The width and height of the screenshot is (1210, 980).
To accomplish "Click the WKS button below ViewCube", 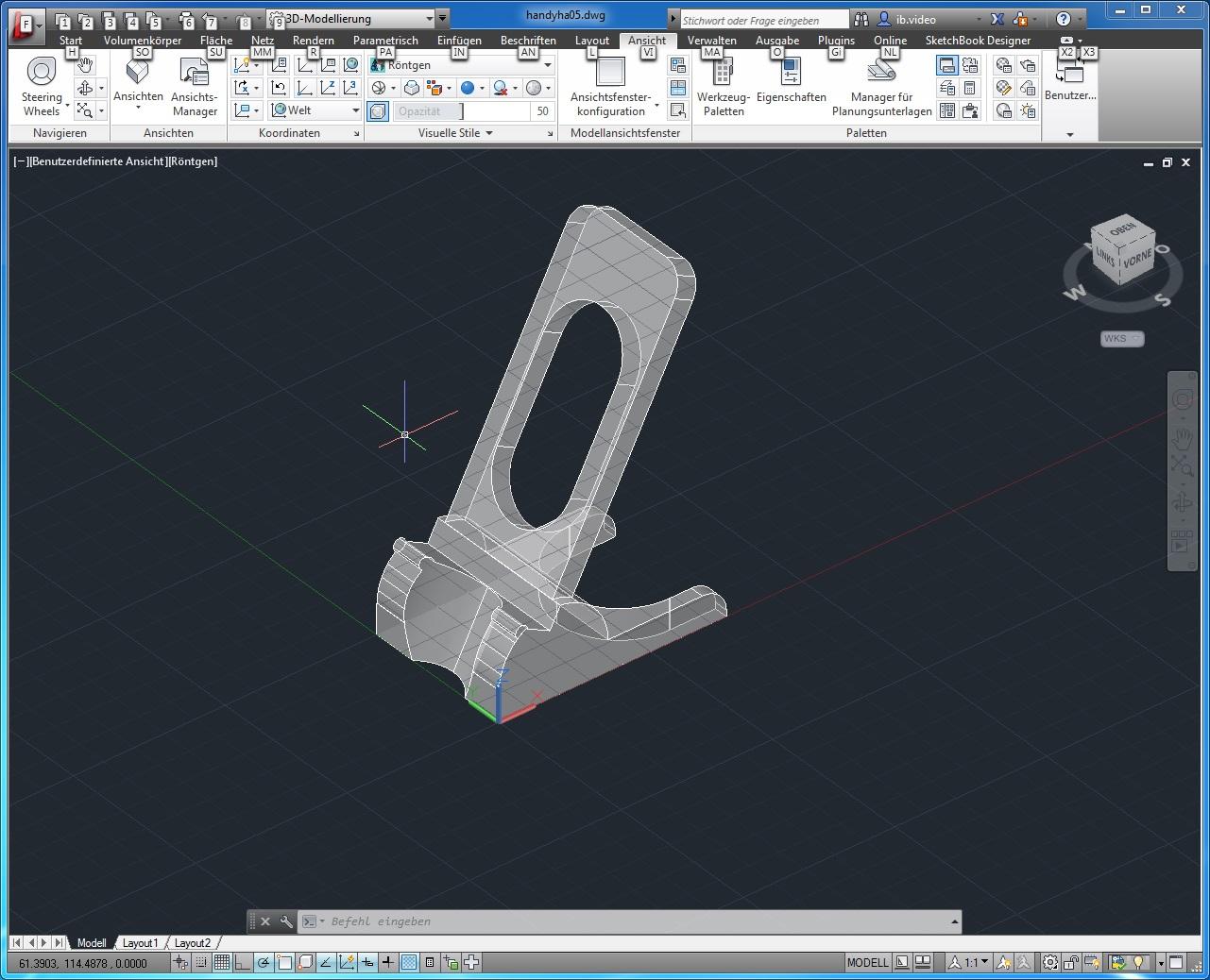I will click(x=1122, y=338).
